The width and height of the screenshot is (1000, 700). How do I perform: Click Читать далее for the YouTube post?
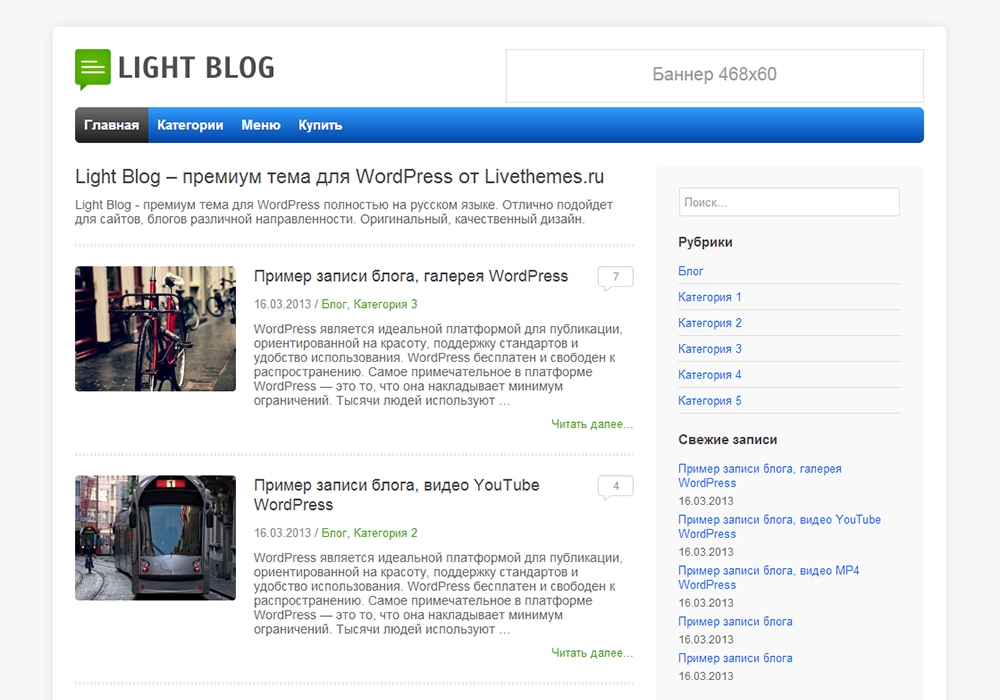coord(592,653)
